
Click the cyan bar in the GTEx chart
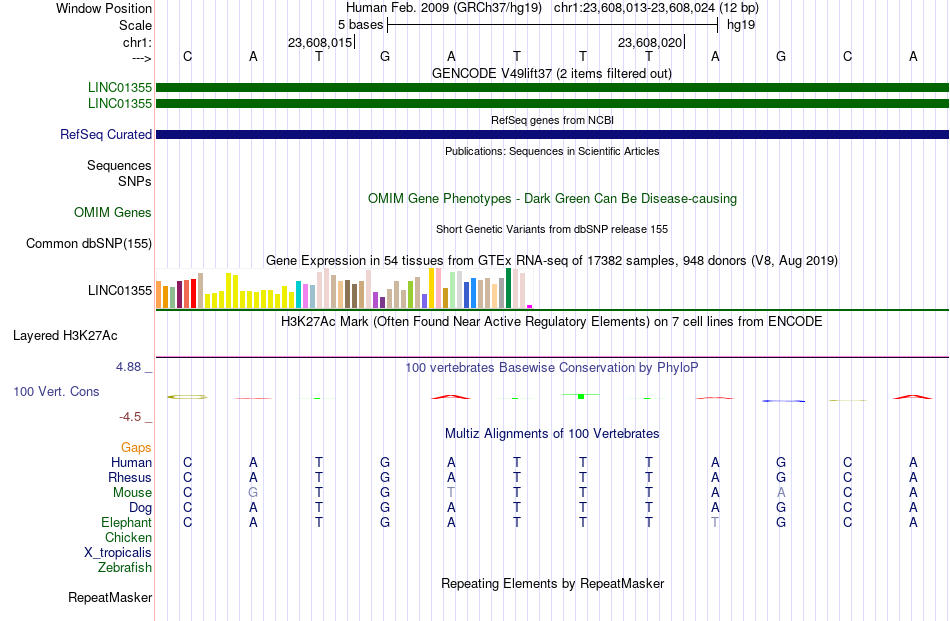tap(299, 294)
